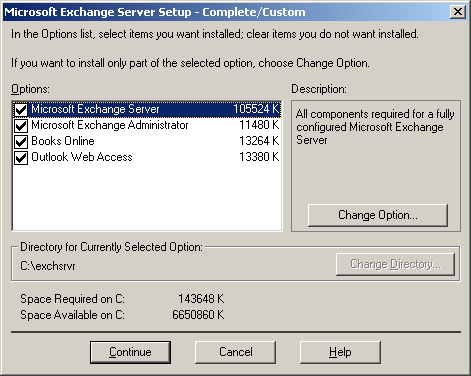Click the Description: label
The height and width of the screenshot is (376, 471).
coord(319,89)
